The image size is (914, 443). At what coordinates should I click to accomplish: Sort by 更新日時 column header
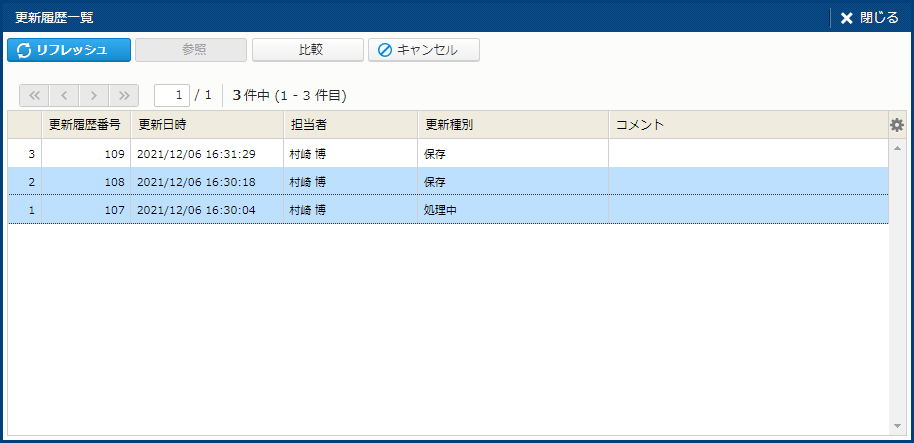207,125
